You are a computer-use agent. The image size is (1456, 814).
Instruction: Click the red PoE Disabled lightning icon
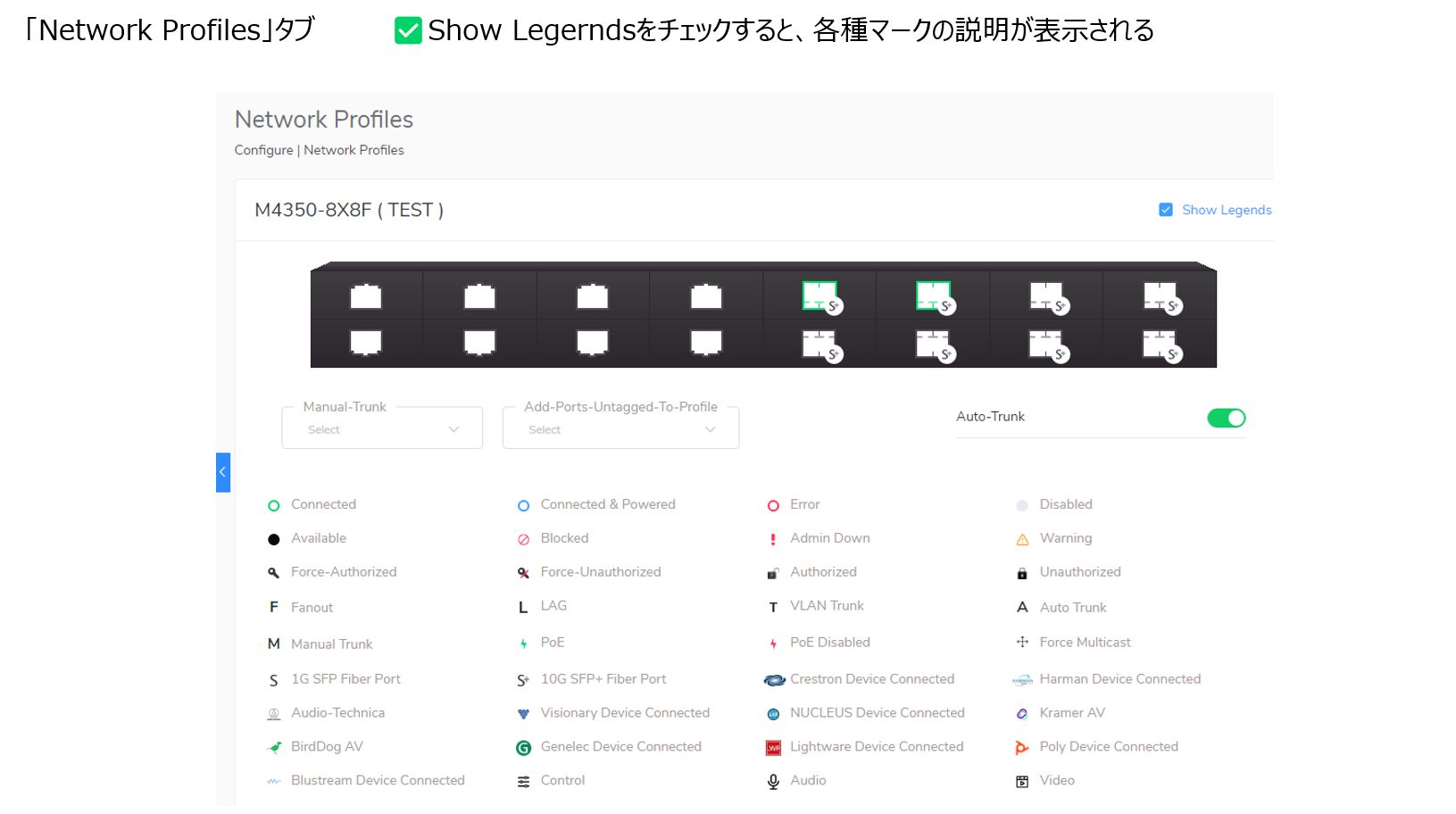click(x=773, y=644)
